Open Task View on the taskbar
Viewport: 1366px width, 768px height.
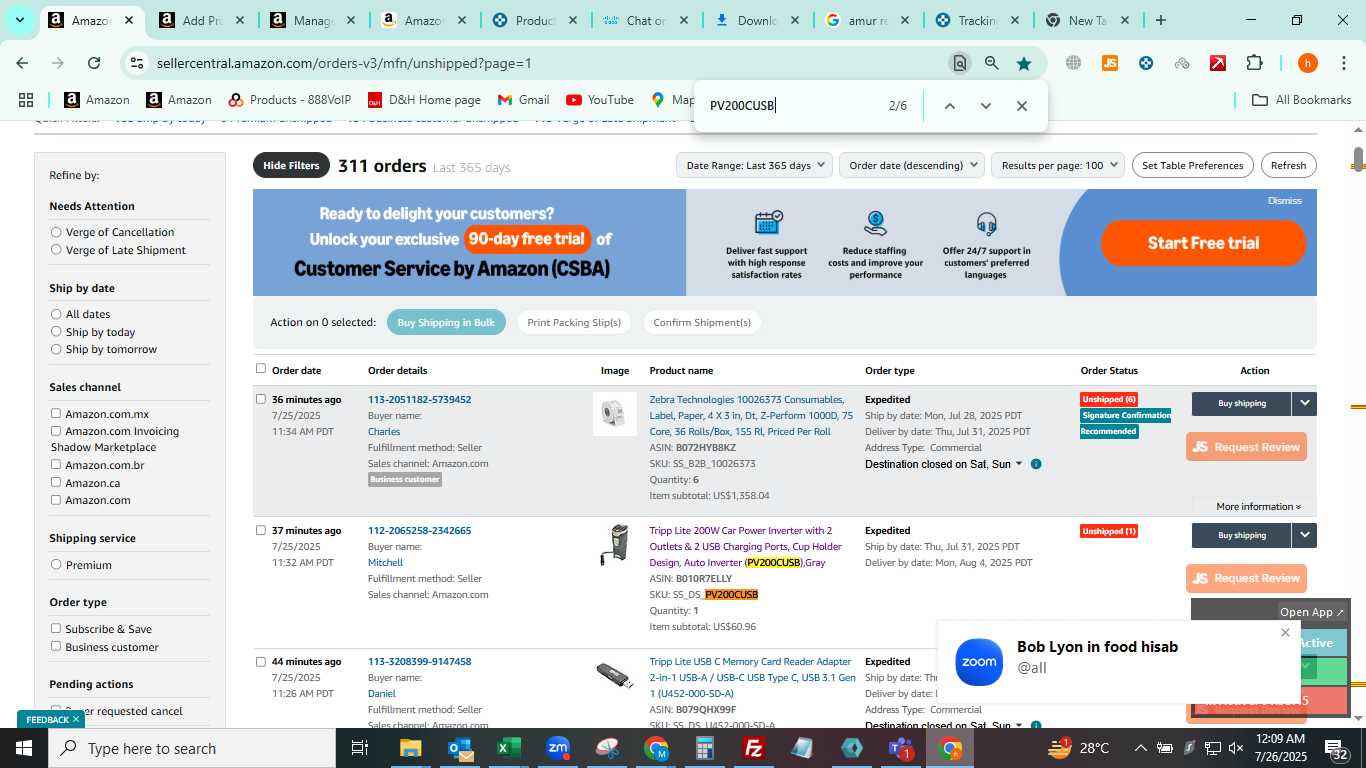point(360,748)
